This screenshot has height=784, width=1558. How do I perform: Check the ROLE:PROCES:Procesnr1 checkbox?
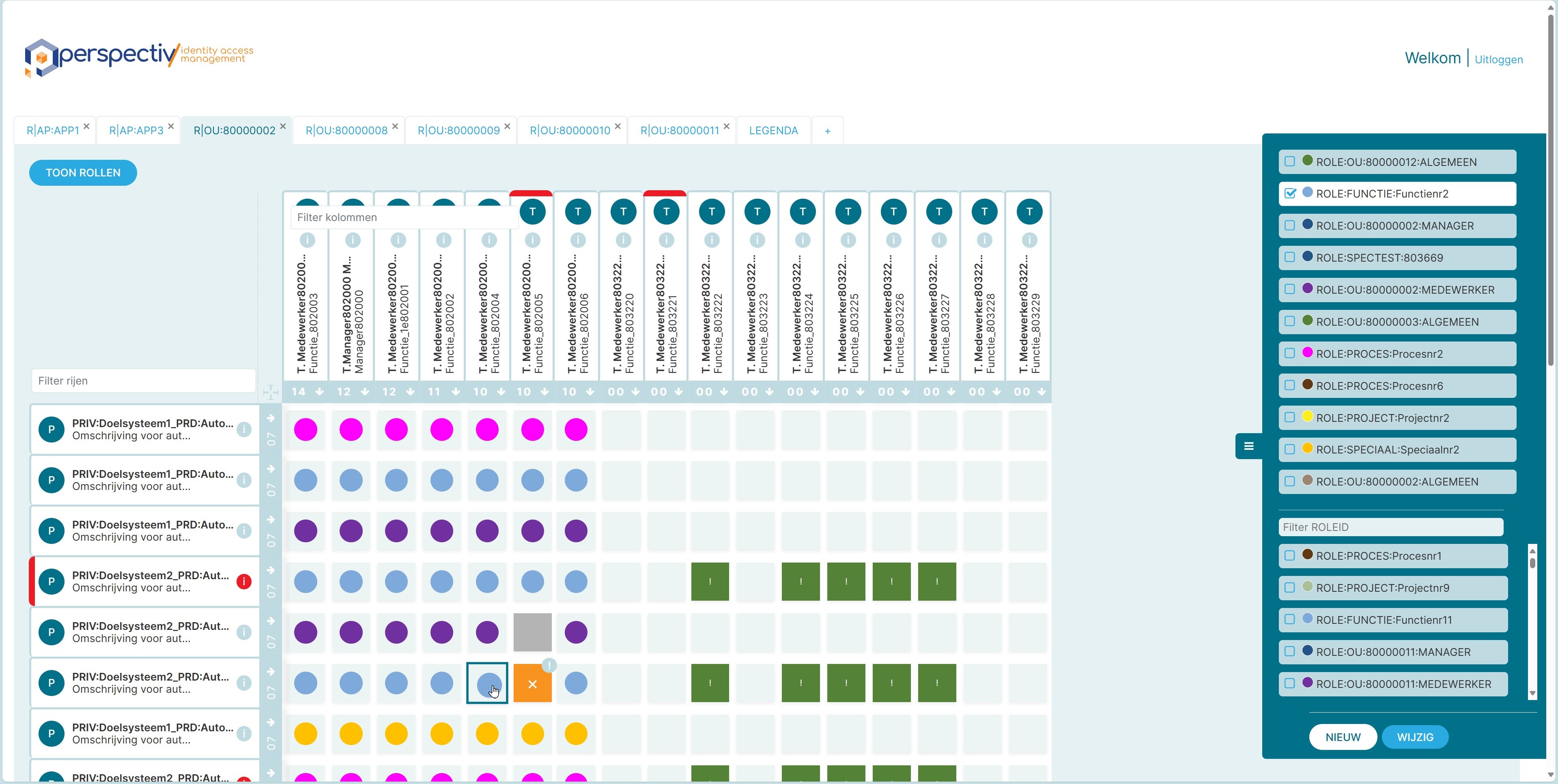pos(1289,556)
